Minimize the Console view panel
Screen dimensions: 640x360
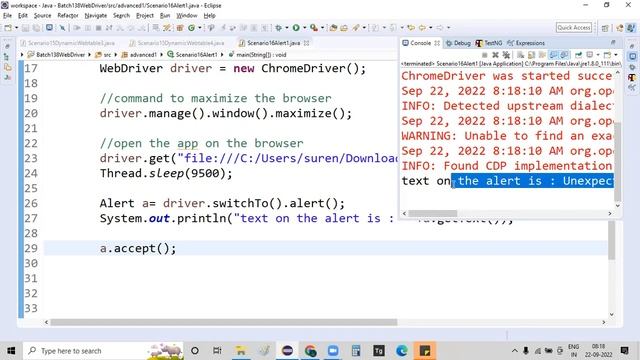point(613,42)
